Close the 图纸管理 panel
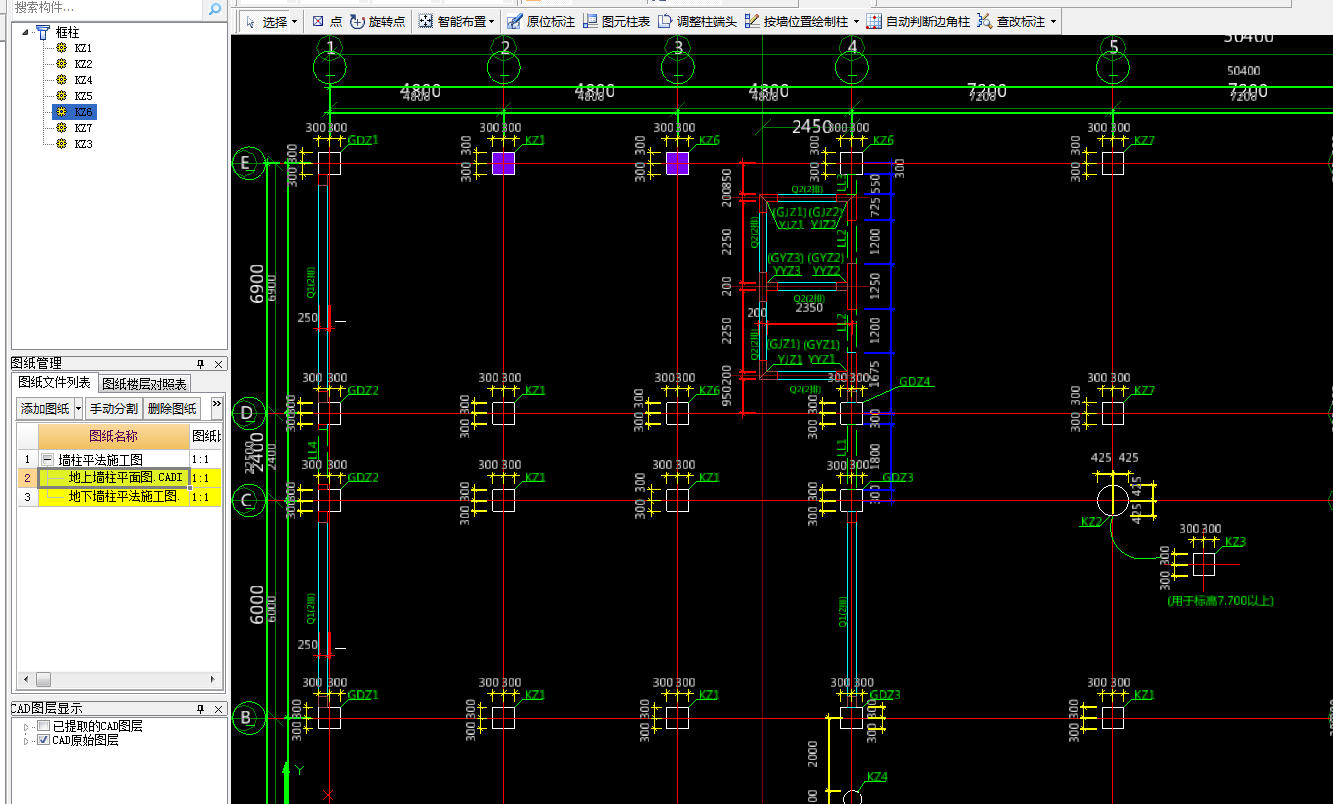This screenshot has height=804, width=1333. (219, 364)
